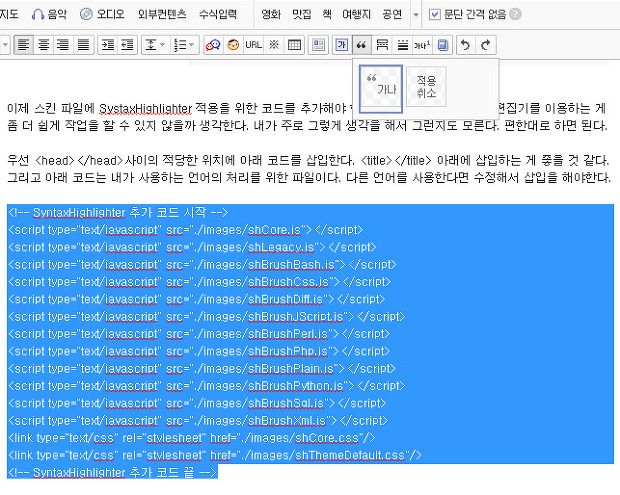The width and height of the screenshot is (620, 495).
Task: Insert a URL link
Action: pos(253,45)
